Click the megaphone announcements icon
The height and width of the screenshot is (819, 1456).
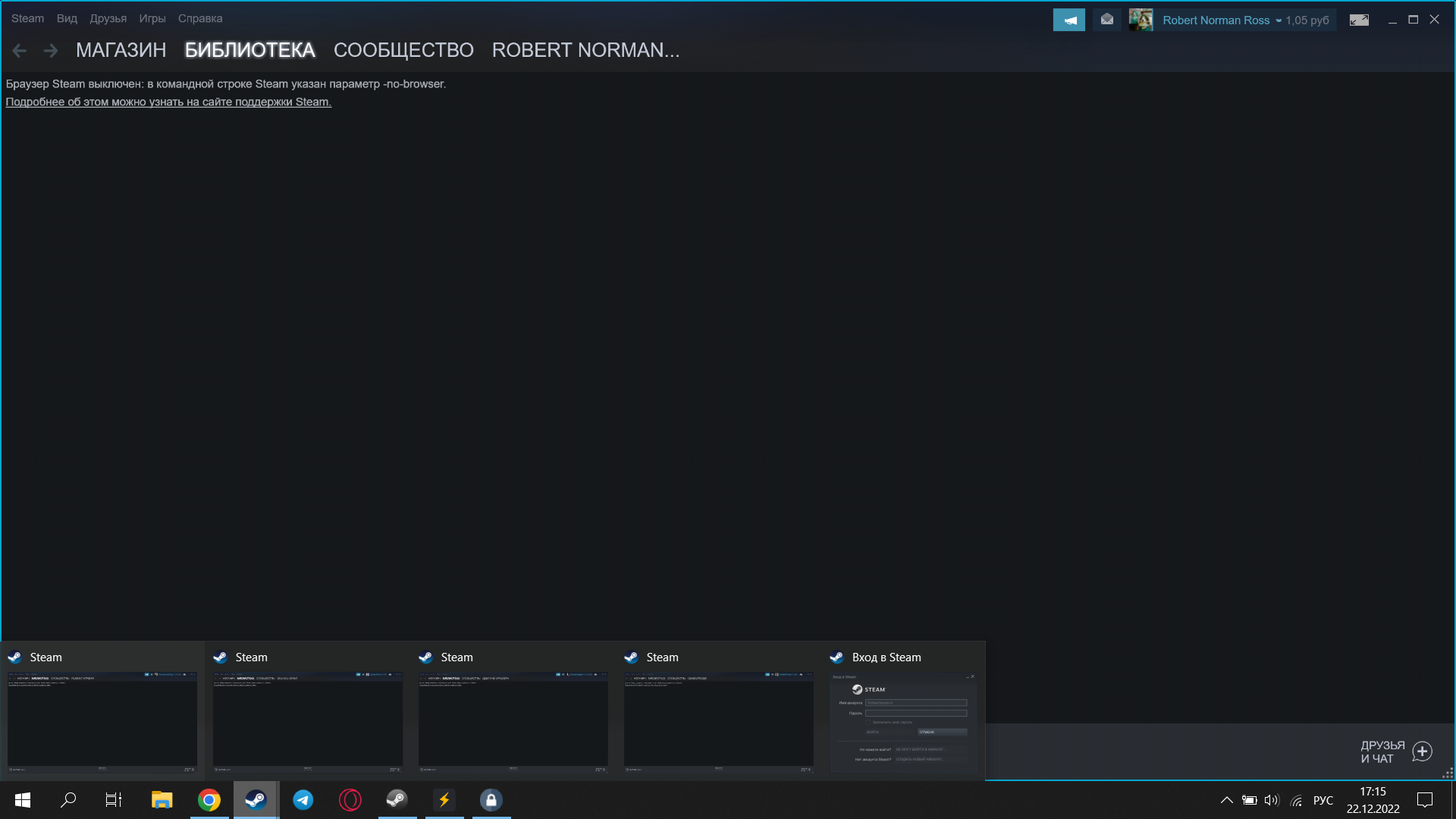click(1069, 20)
